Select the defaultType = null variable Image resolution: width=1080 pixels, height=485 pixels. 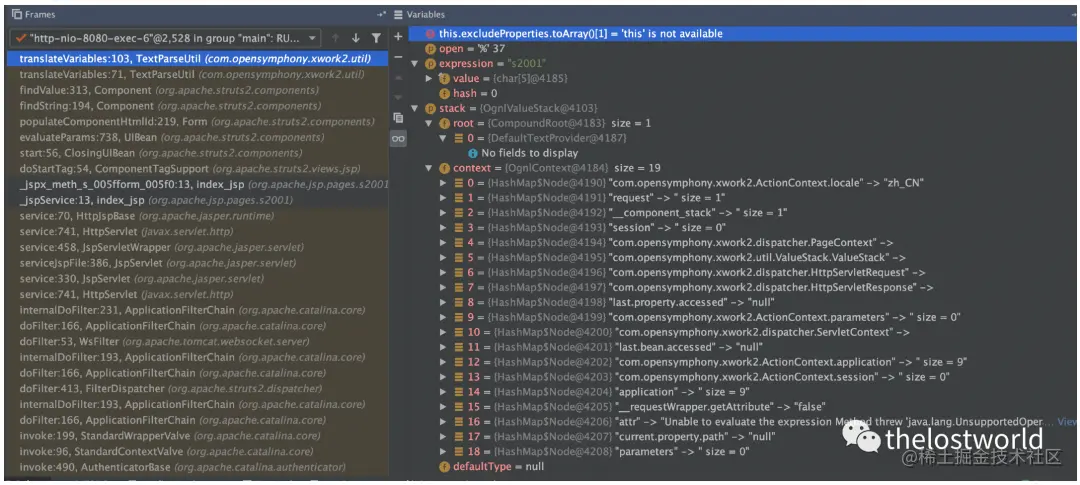743,466
